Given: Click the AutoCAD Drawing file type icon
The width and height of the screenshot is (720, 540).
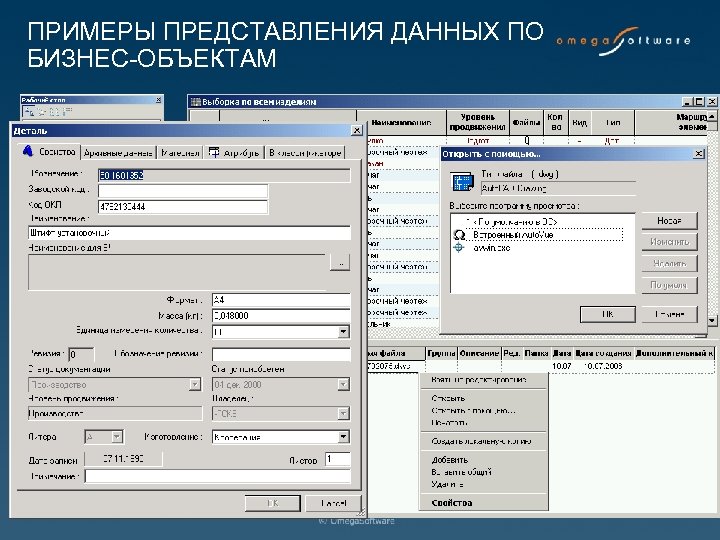Looking at the screenshot, I should click(x=462, y=181).
